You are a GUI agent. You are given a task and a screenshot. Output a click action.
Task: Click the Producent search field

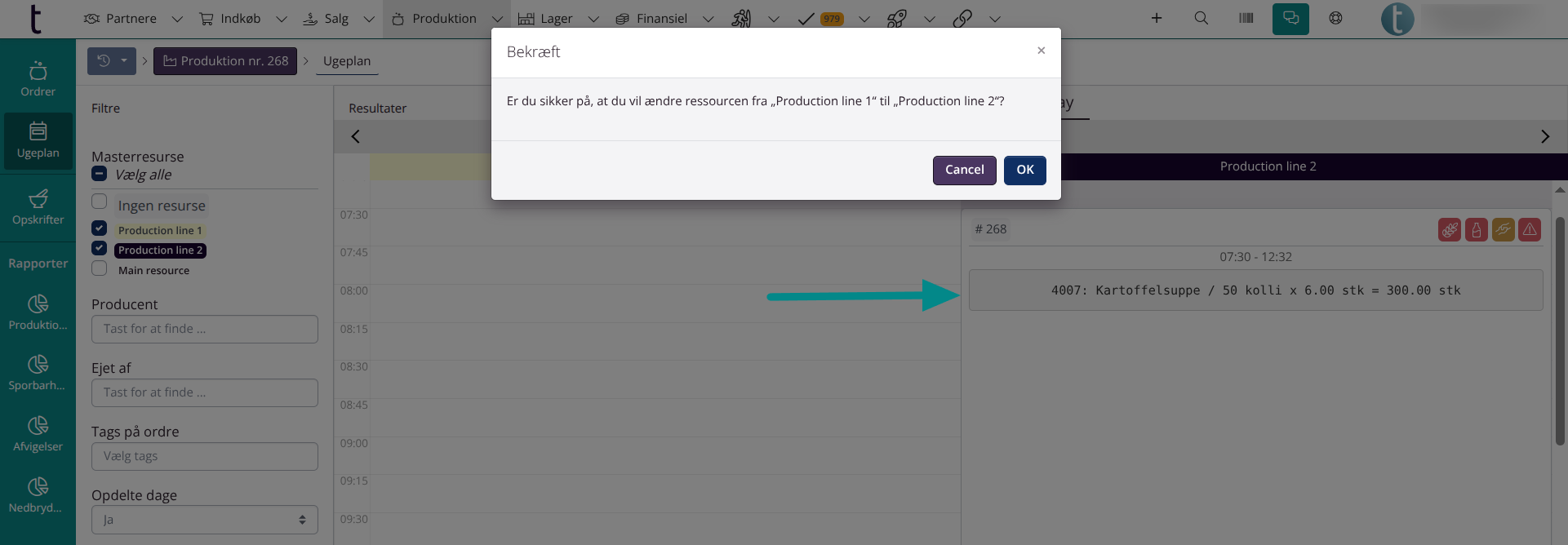pyautogui.click(x=204, y=329)
